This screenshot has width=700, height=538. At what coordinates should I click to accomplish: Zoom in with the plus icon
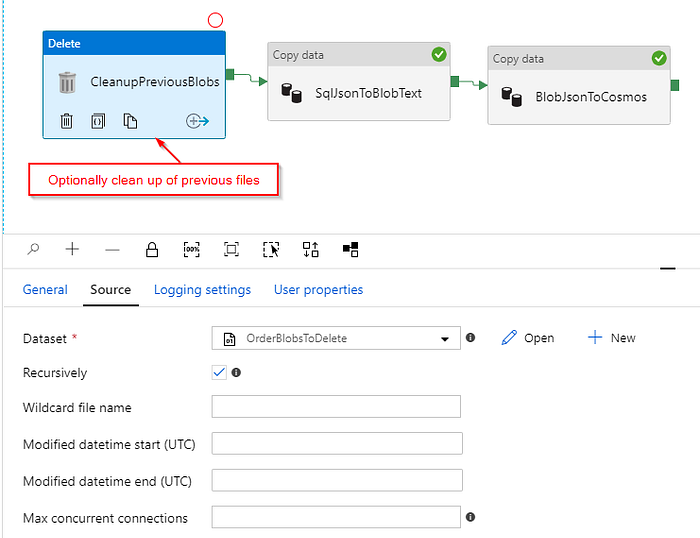[72, 249]
